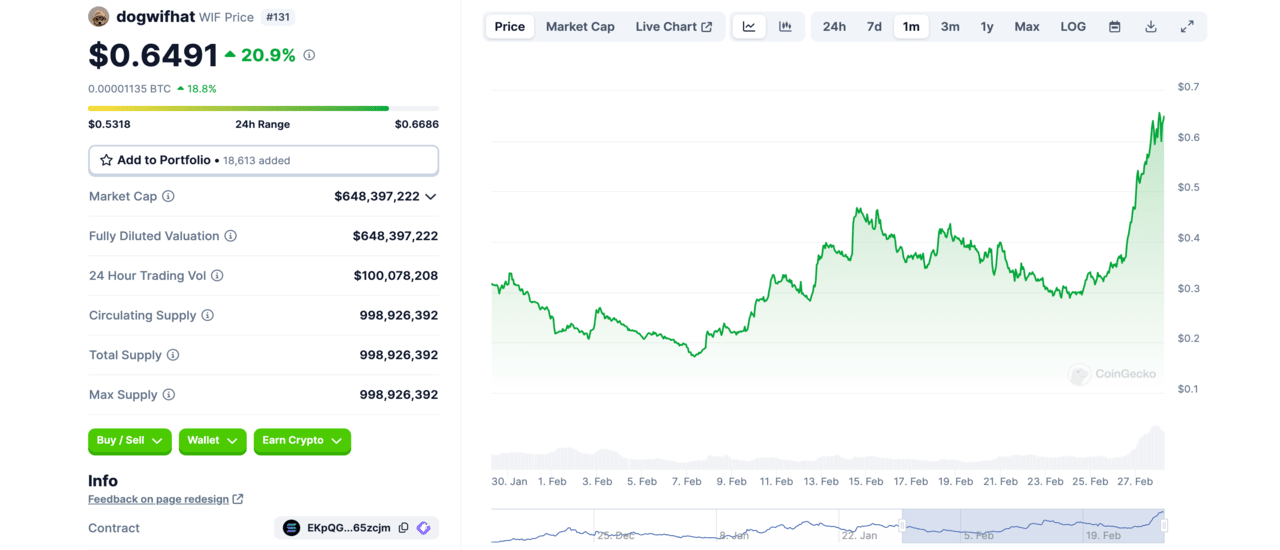
Task: Show 24 Hour Trading Vol info icon
Action: [217, 275]
